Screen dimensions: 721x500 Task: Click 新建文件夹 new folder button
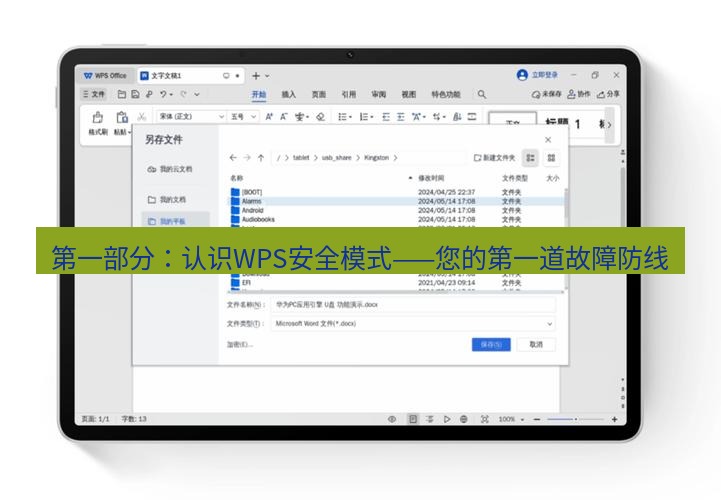(494, 158)
